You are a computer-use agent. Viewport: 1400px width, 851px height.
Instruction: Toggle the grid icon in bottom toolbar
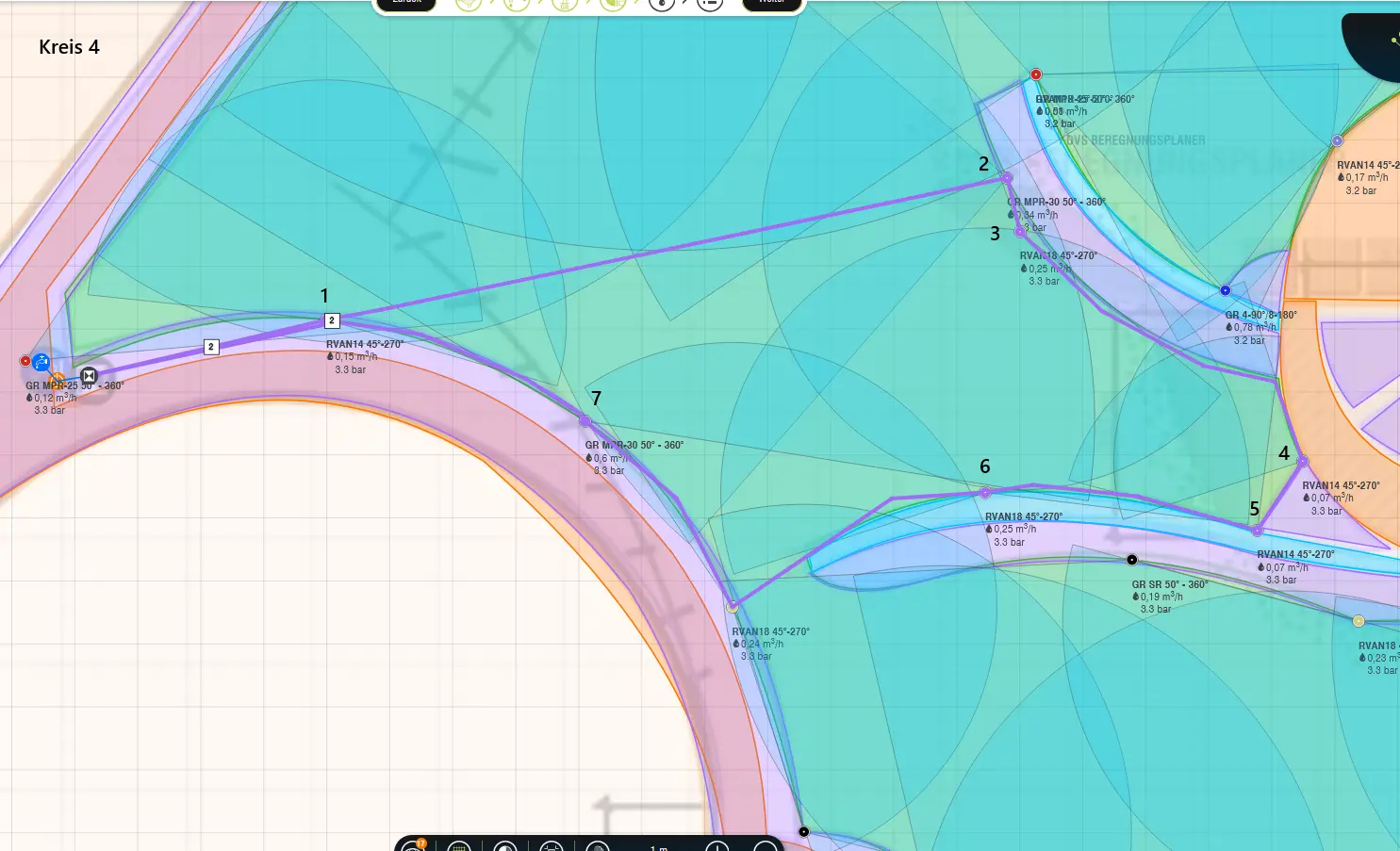[x=459, y=847]
